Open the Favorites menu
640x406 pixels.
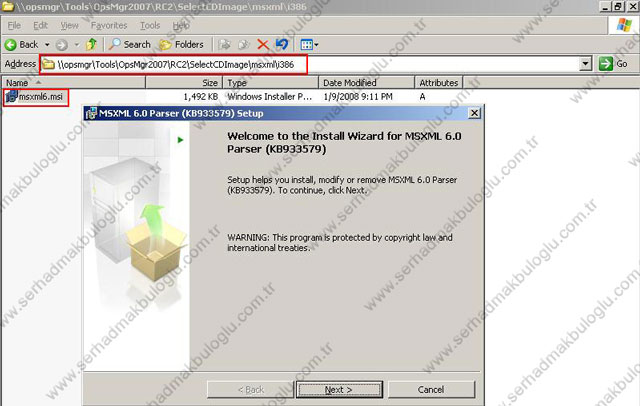[x=109, y=25]
